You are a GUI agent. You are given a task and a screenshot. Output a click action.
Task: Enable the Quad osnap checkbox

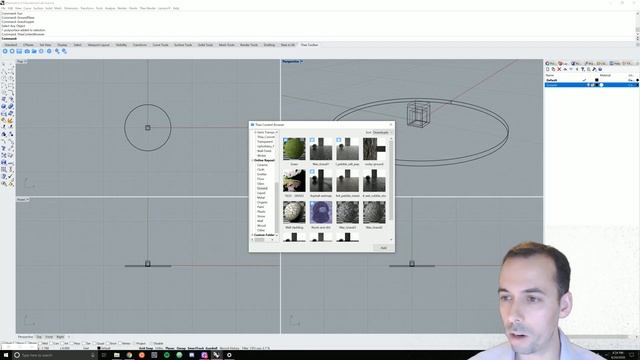95,343
